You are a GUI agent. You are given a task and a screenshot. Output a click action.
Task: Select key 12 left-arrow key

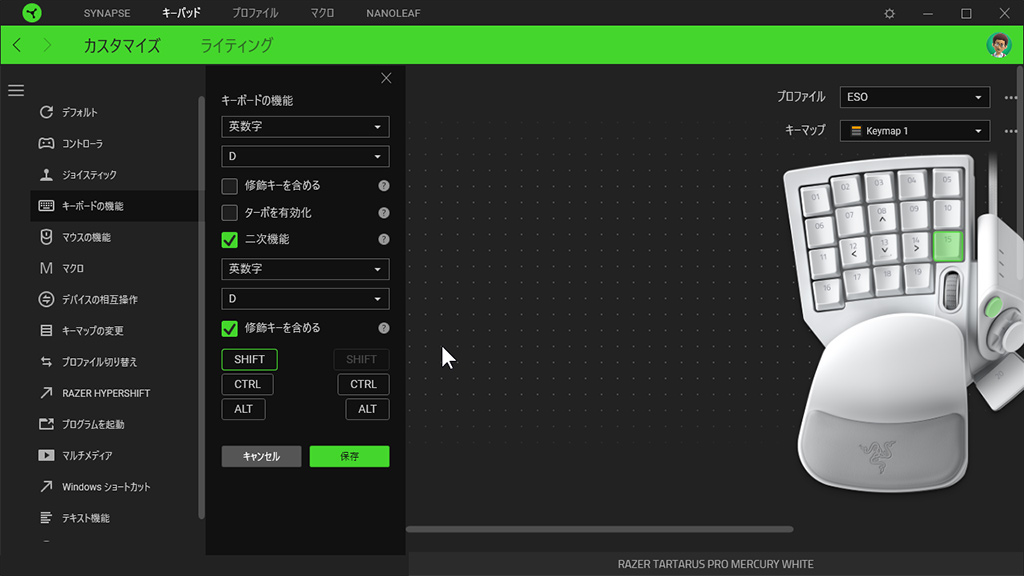coord(854,250)
